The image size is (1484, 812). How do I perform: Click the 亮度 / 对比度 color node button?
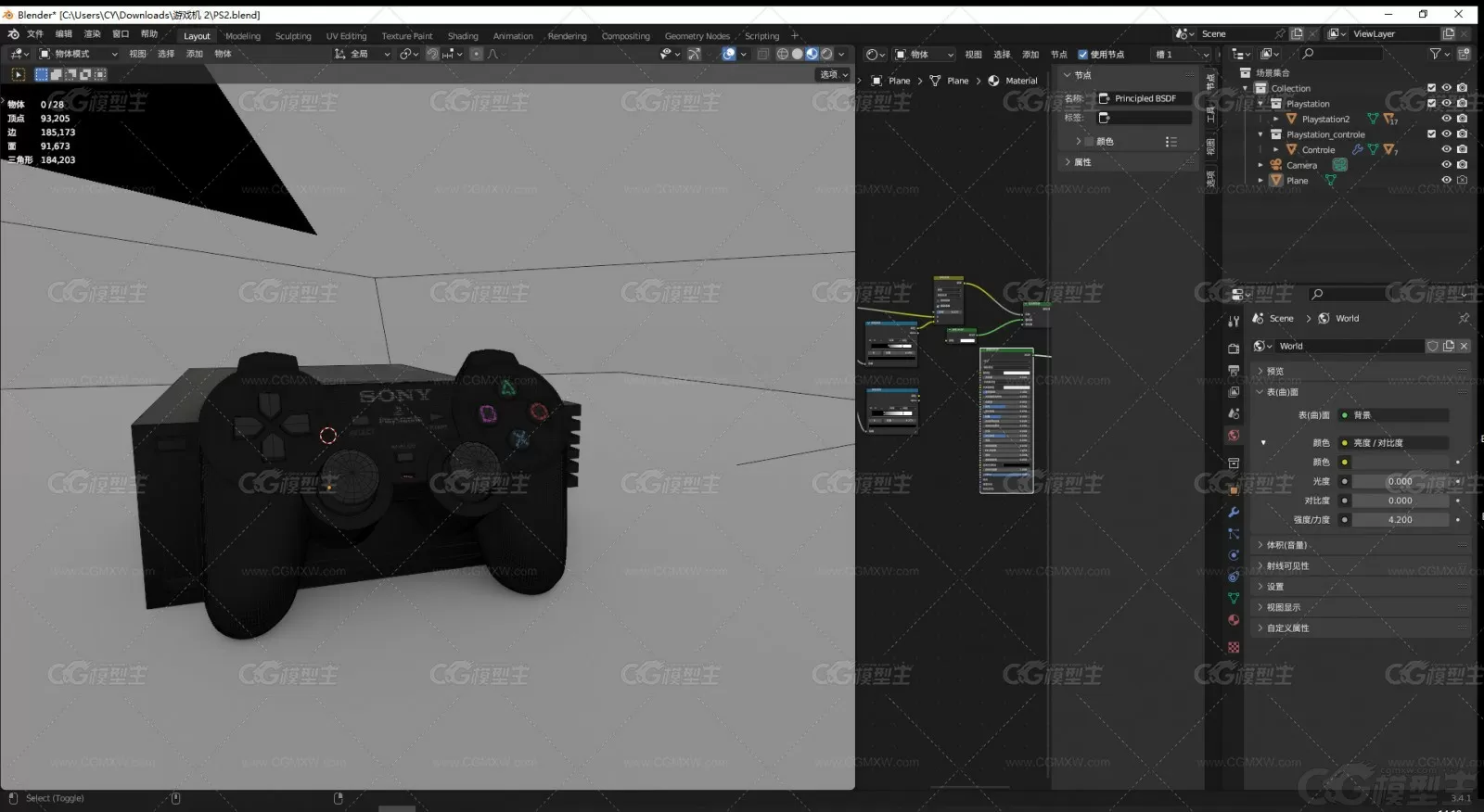(x=1393, y=443)
